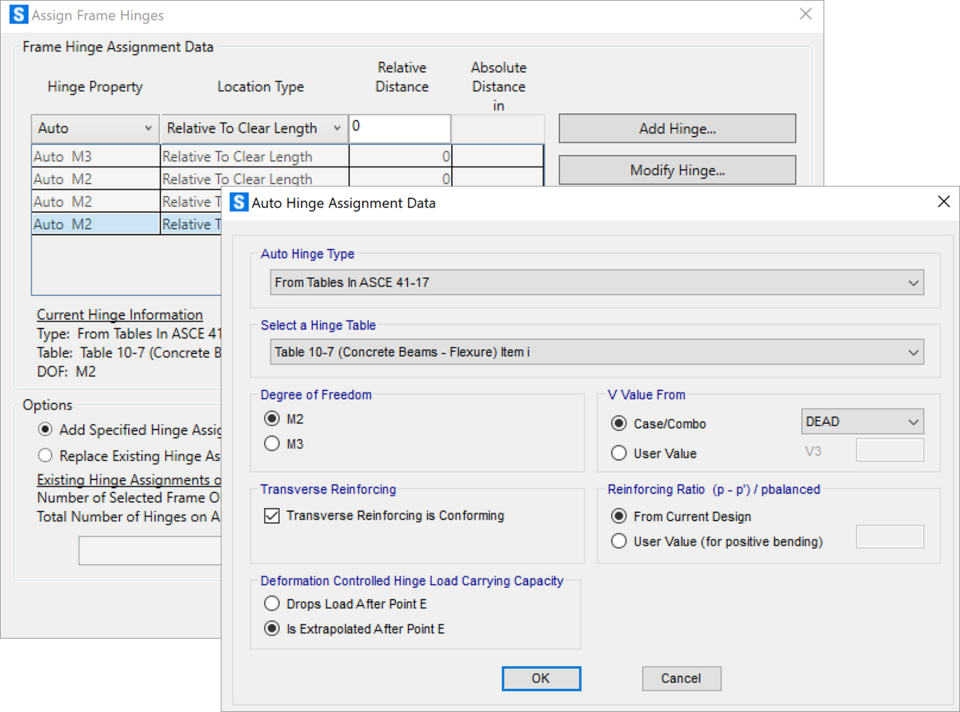This screenshot has height=712, width=960.
Task: Close the Auto Hinge Assignment Data dialog
Action: click(x=943, y=202)
